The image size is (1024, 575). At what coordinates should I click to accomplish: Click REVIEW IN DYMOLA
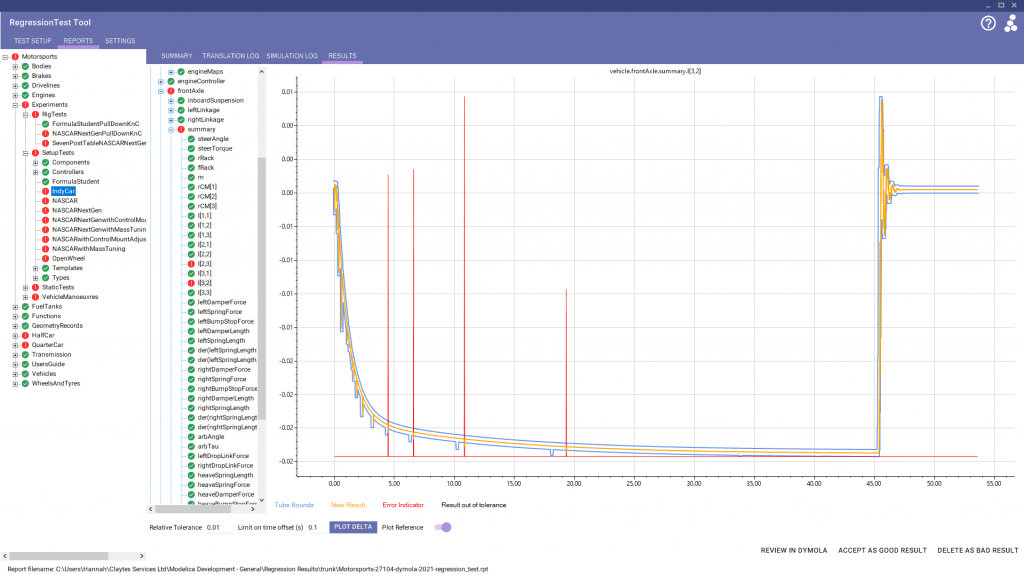click(x=793, y=551)
